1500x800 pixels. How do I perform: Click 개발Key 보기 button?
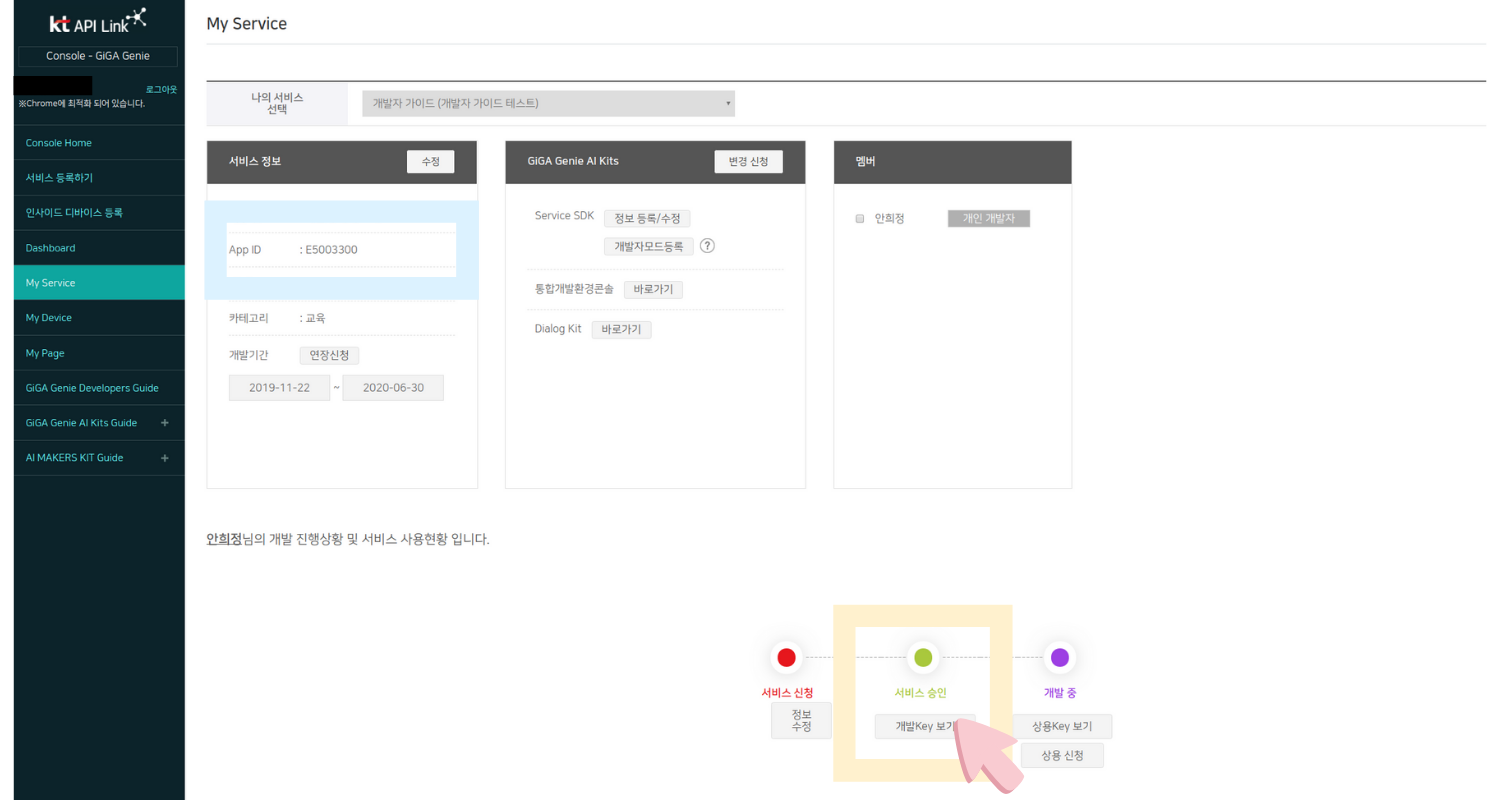tap(925, 727)
